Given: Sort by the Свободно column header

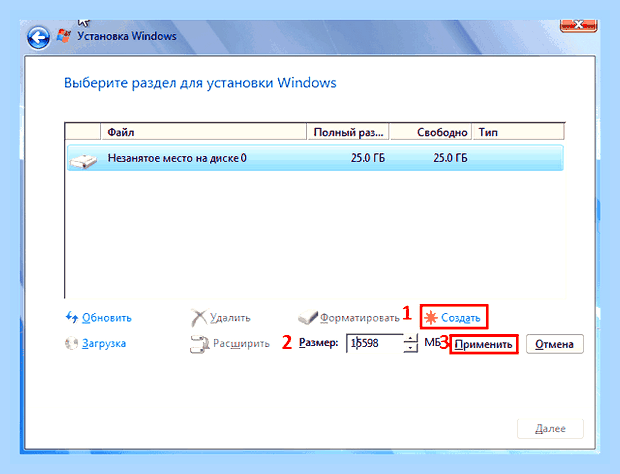Looking at the screenshot, I should (x=431, y=132).
